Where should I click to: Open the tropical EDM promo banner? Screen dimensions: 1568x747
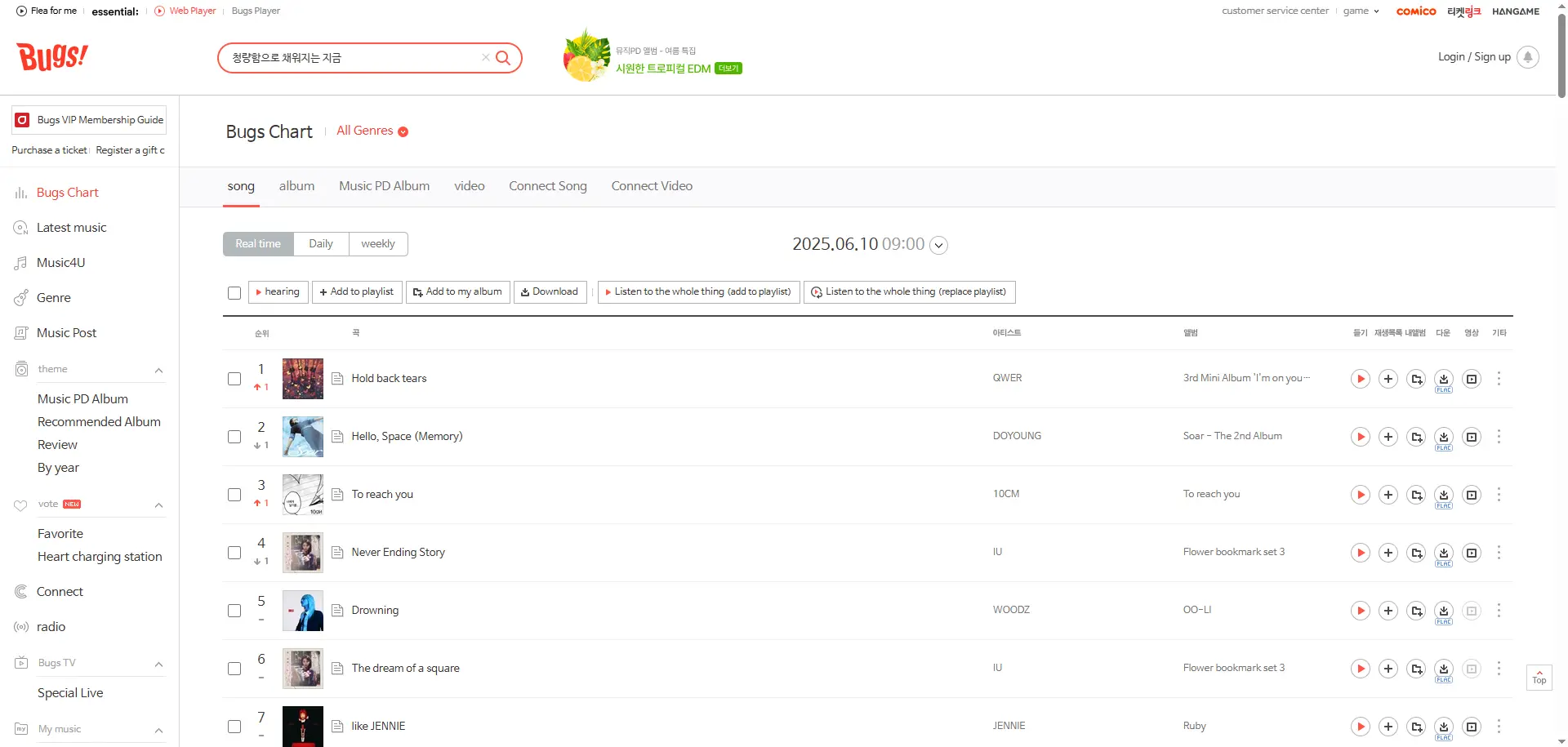pos(653,56)
